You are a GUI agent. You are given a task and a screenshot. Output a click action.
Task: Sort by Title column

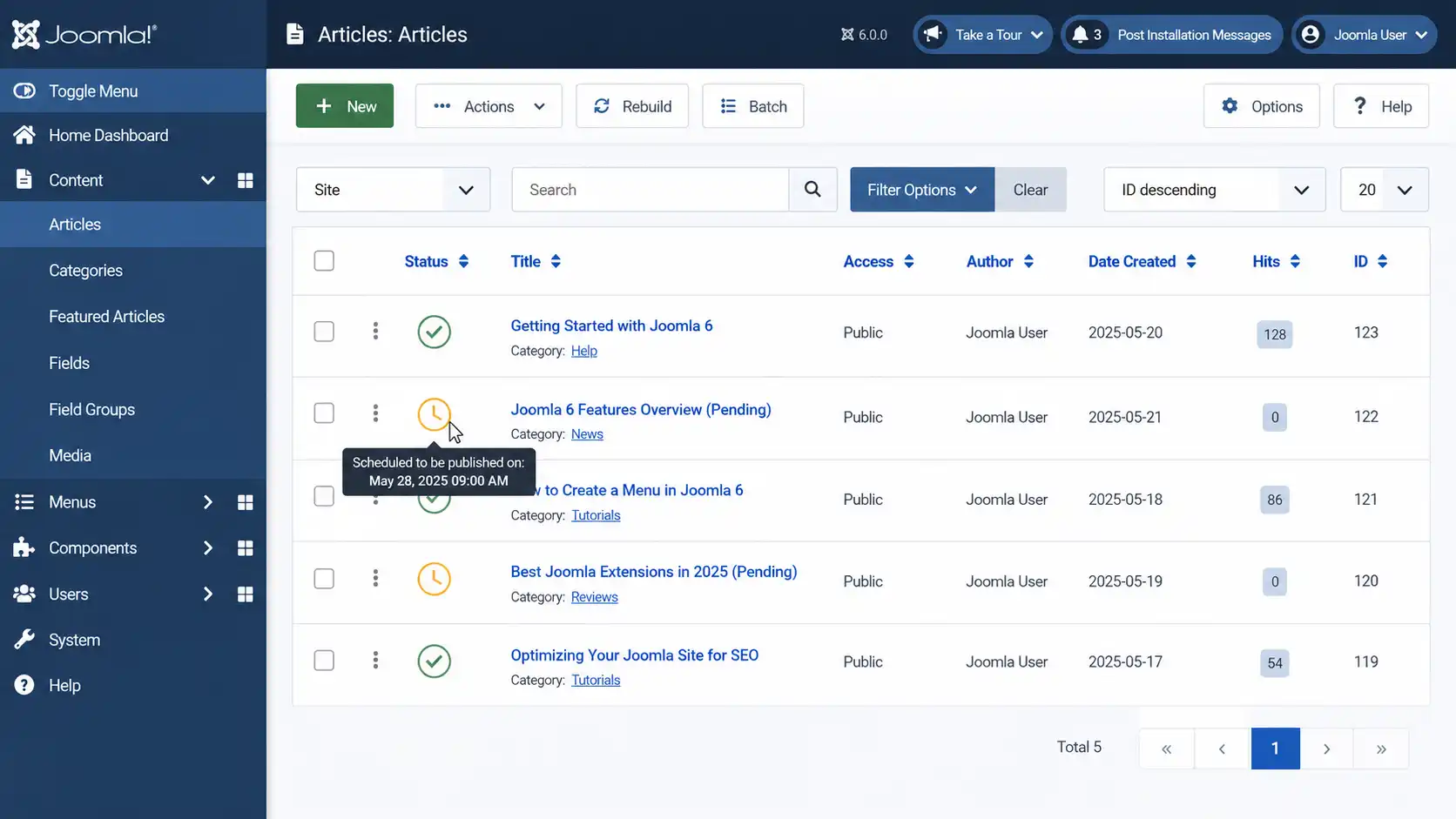tap(536, 261)
